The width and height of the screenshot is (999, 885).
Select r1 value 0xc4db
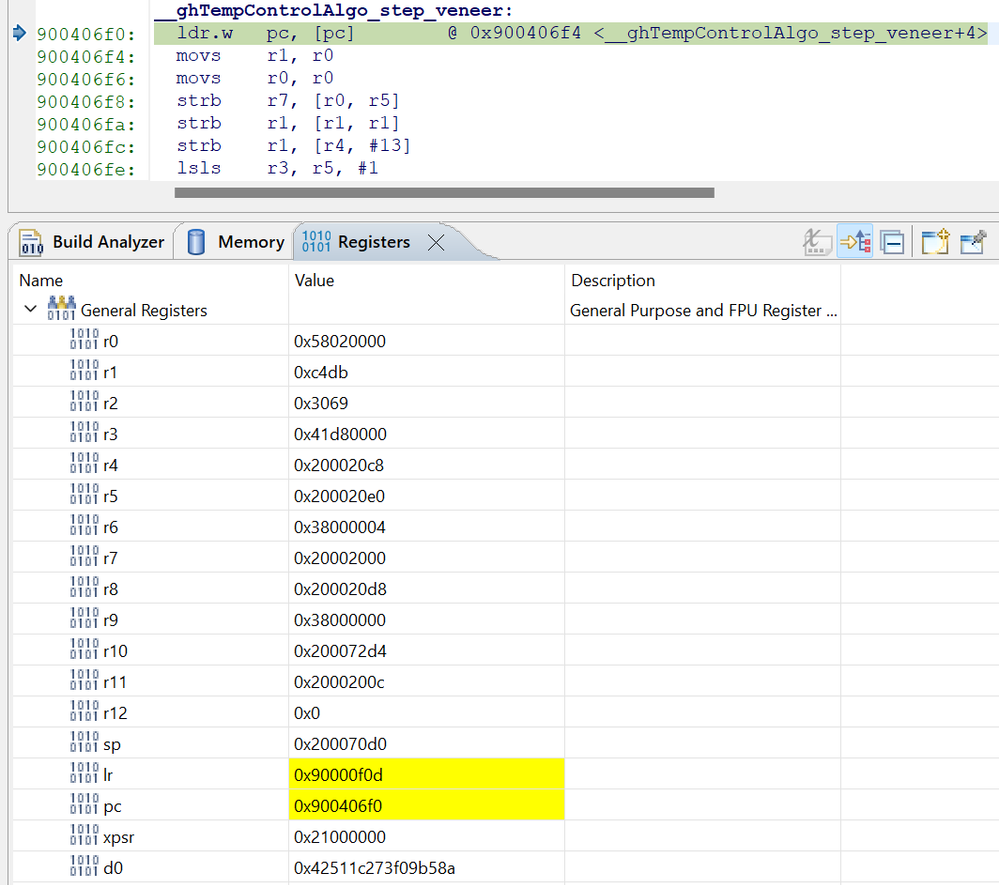click(320, 372)
